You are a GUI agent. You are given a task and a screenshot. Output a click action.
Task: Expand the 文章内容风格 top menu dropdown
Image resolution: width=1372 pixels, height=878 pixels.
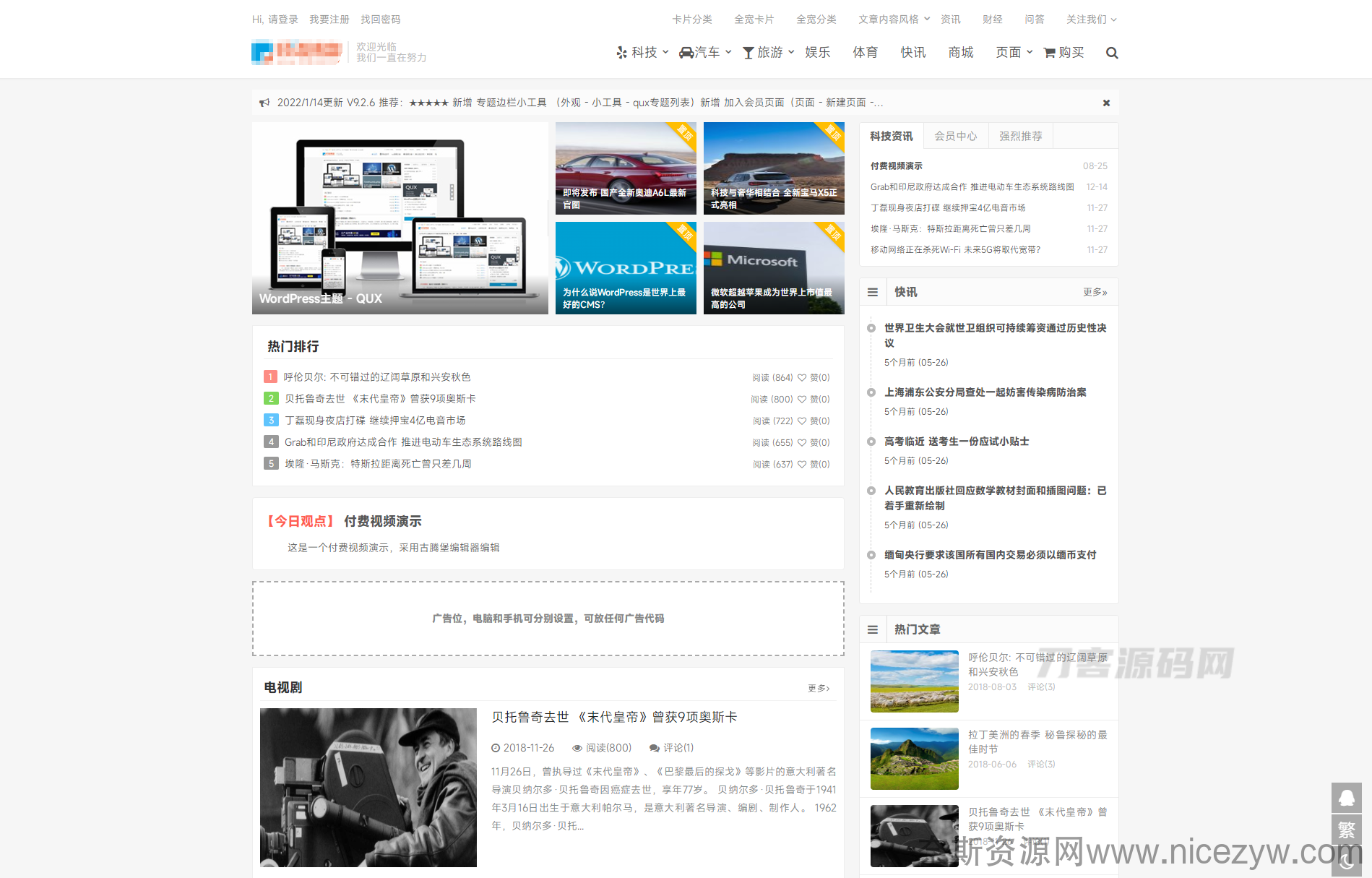tap(894, 20)
